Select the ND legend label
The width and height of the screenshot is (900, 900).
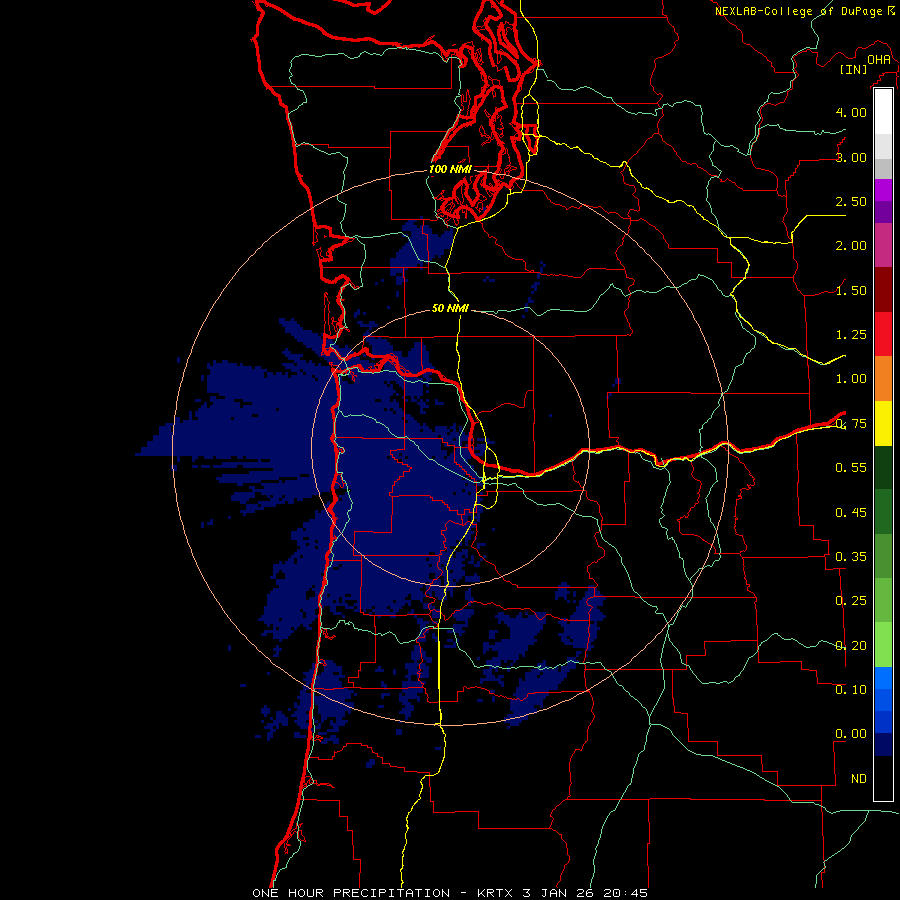(x=859, y=779)
